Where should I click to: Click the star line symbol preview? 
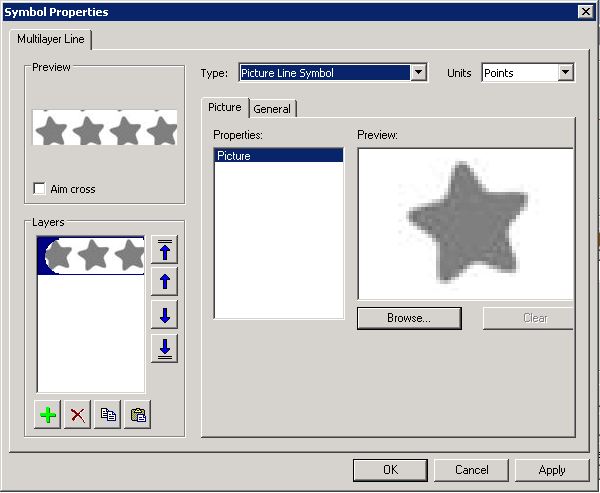[104, 127]
